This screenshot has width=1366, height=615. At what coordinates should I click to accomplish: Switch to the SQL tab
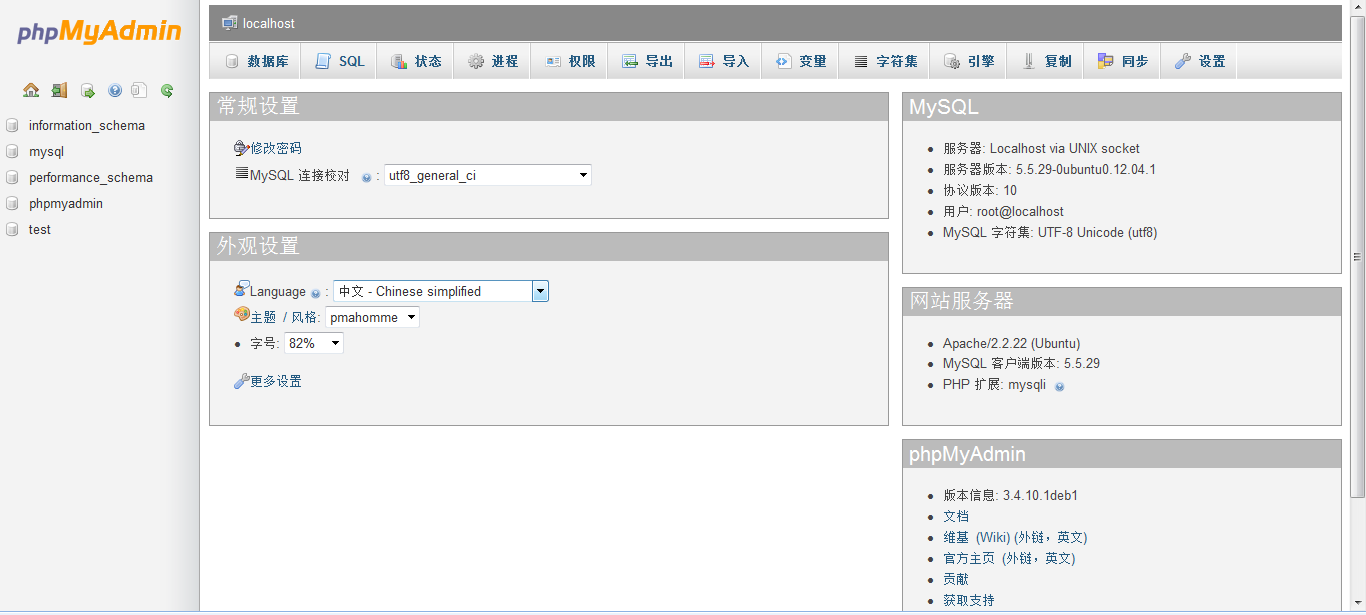coord(340,61)
